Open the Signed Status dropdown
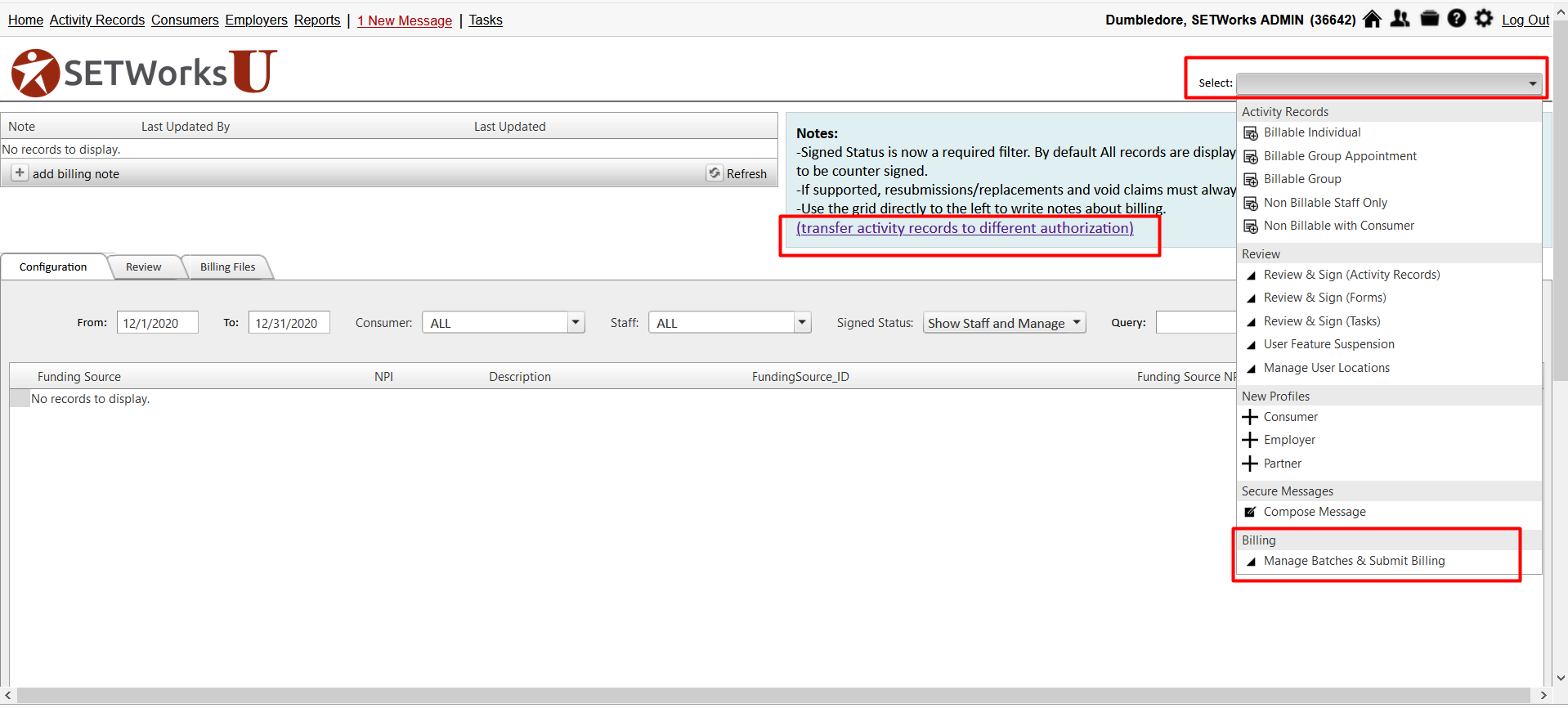 tap(1005, 323)
